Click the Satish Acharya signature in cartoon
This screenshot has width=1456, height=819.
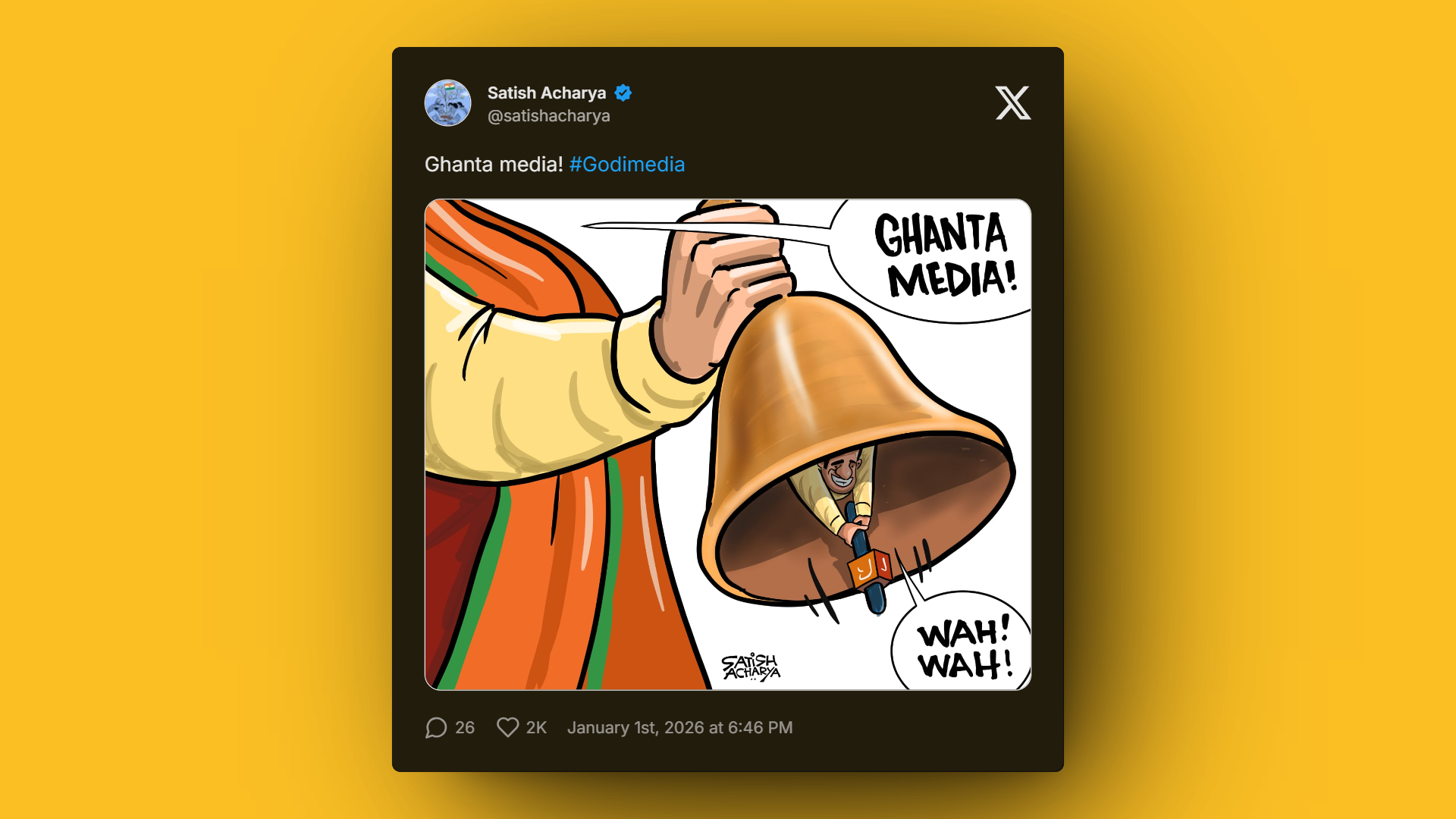tap(751, 667)
